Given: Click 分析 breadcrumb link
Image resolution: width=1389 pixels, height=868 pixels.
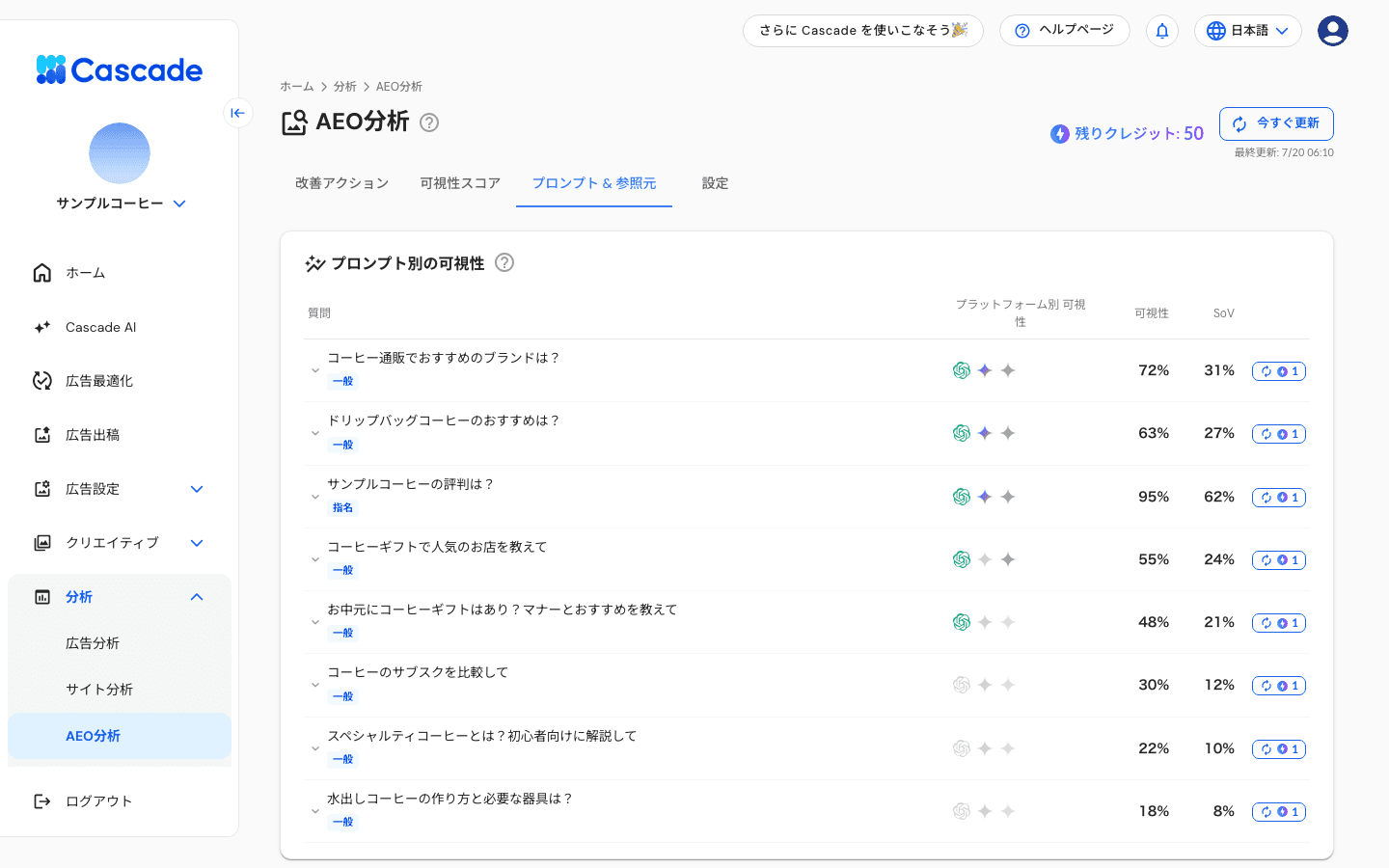Looking at the screenshot, I should click(x=345, y=87).
